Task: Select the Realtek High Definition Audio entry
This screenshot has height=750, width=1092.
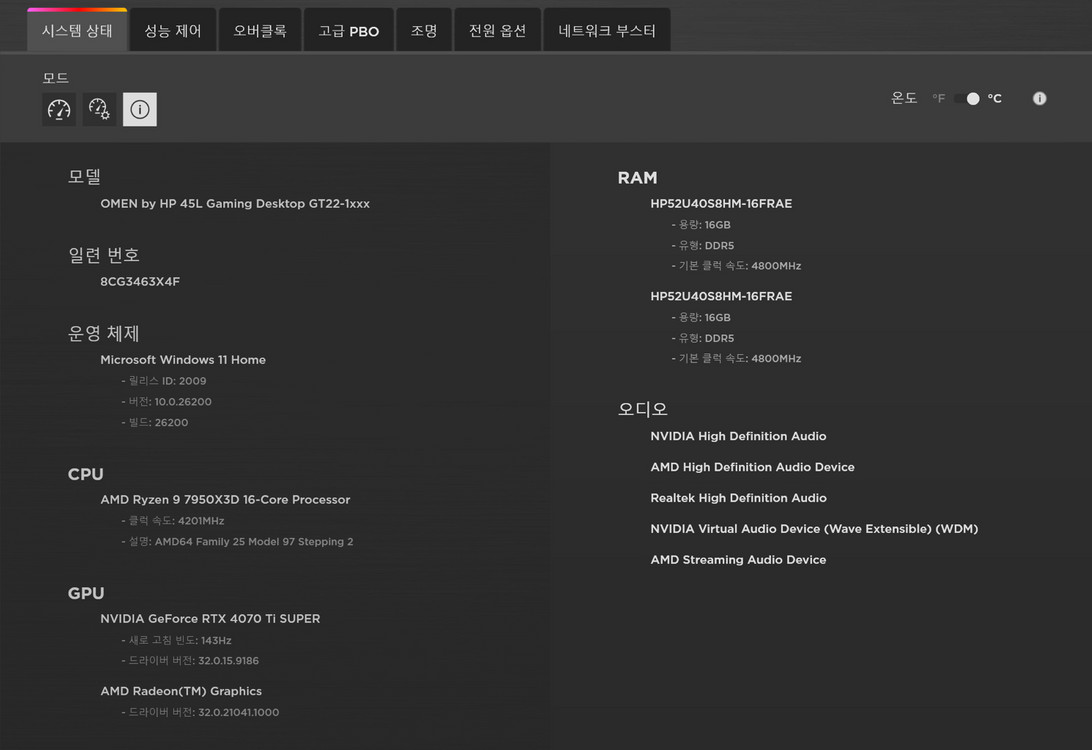Action: point(738,497)
